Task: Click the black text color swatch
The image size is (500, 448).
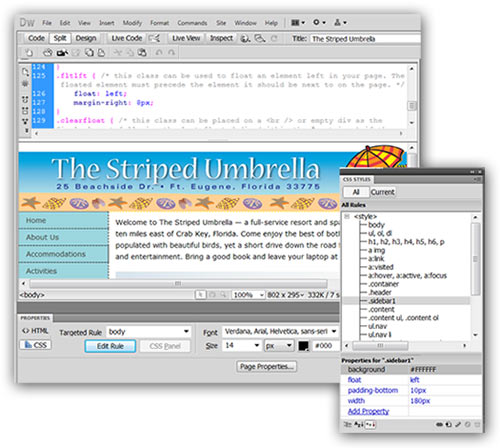Action: point(303,346)
